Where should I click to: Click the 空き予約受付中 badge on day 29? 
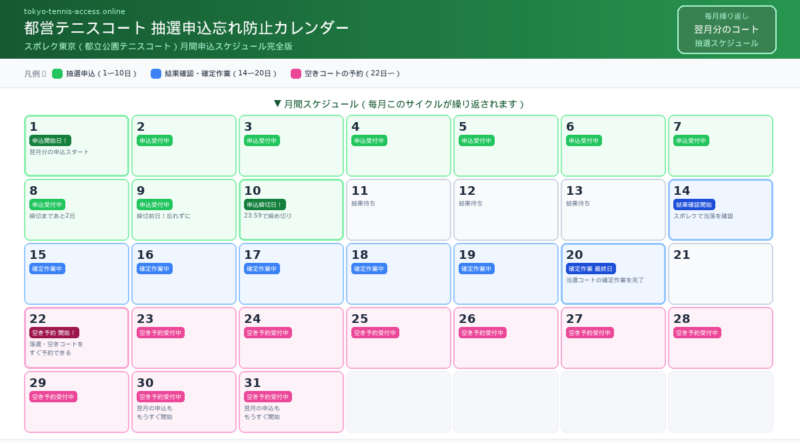tap(53, 397)
